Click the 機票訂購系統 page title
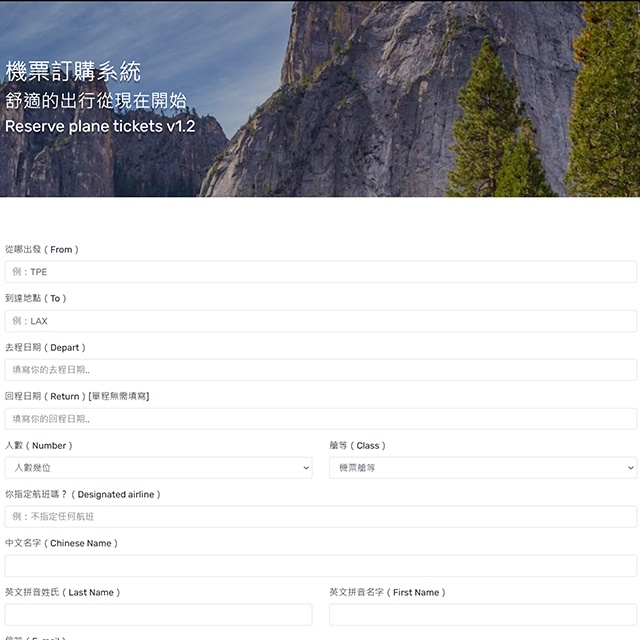 (73, 72)
